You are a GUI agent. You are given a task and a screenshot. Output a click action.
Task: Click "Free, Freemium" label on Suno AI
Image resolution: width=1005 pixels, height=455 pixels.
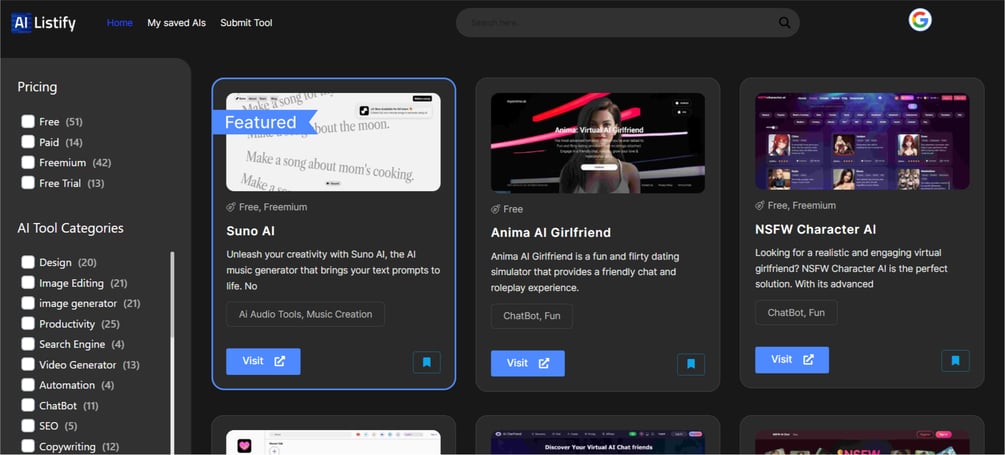coord(273,207)
